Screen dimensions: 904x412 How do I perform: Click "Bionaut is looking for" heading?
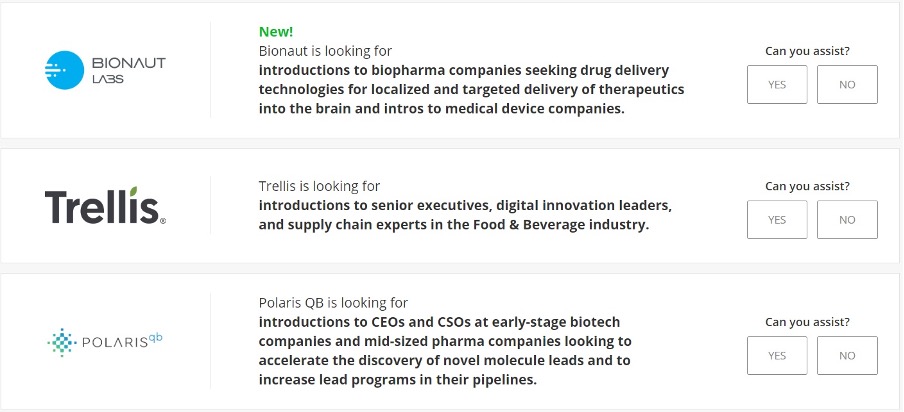pyautogui.click(x=325, y=51)
